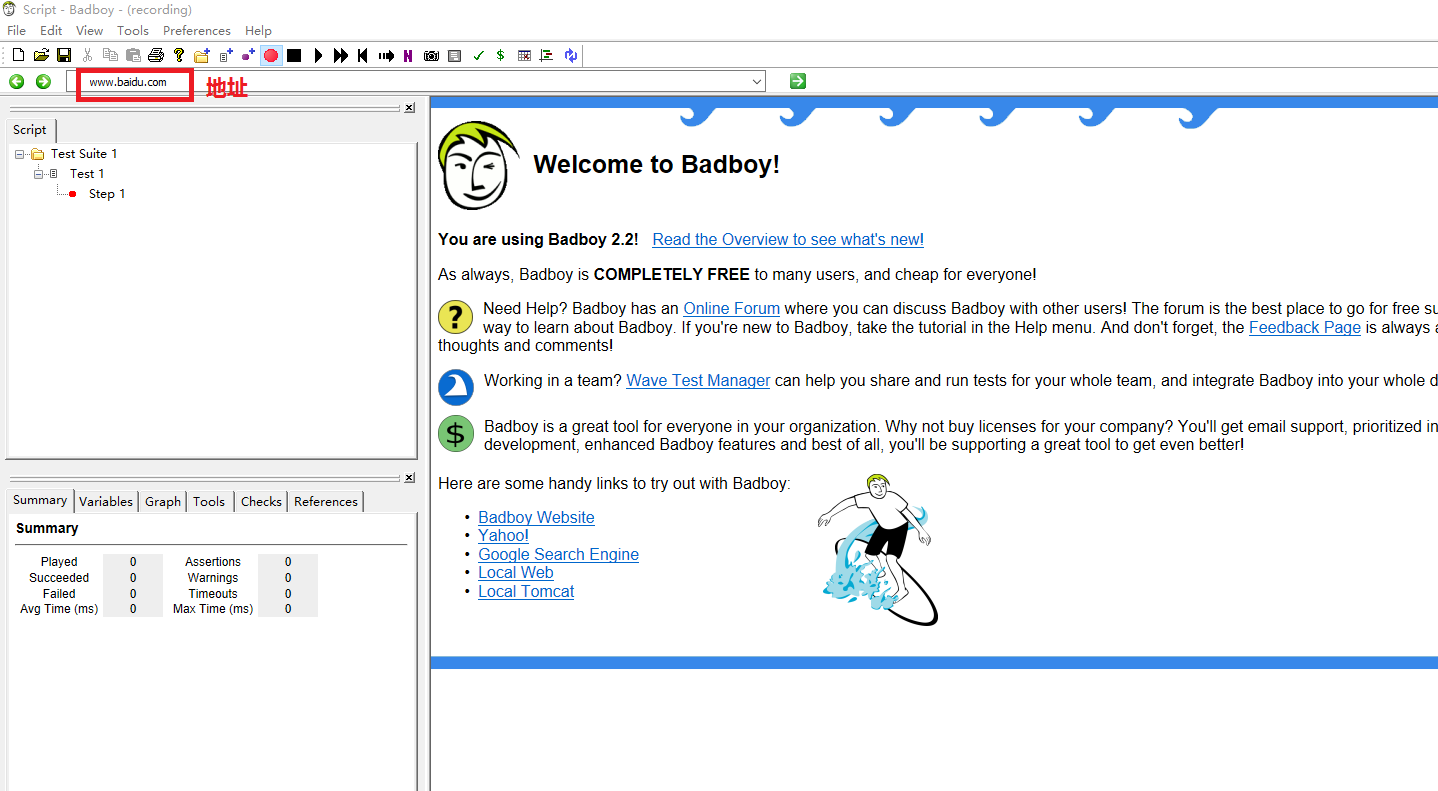Add a new step with the purple dot icon
The height and width of the screenshot is (791, 1438).
[248, 55]
